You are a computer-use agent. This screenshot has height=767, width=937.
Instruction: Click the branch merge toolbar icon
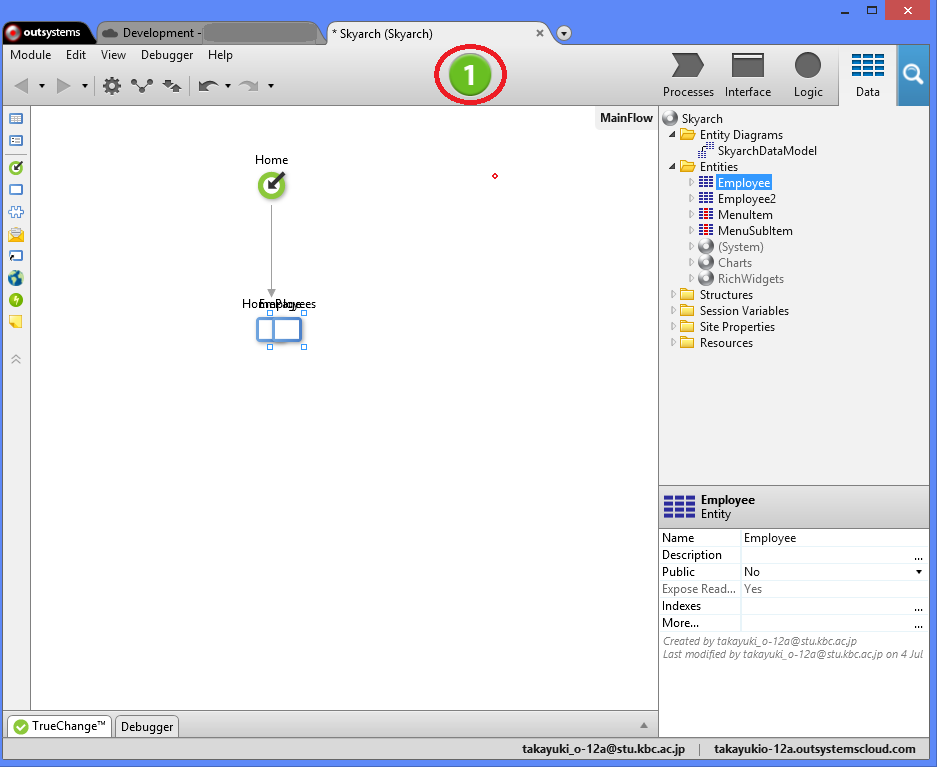point(142,86)
